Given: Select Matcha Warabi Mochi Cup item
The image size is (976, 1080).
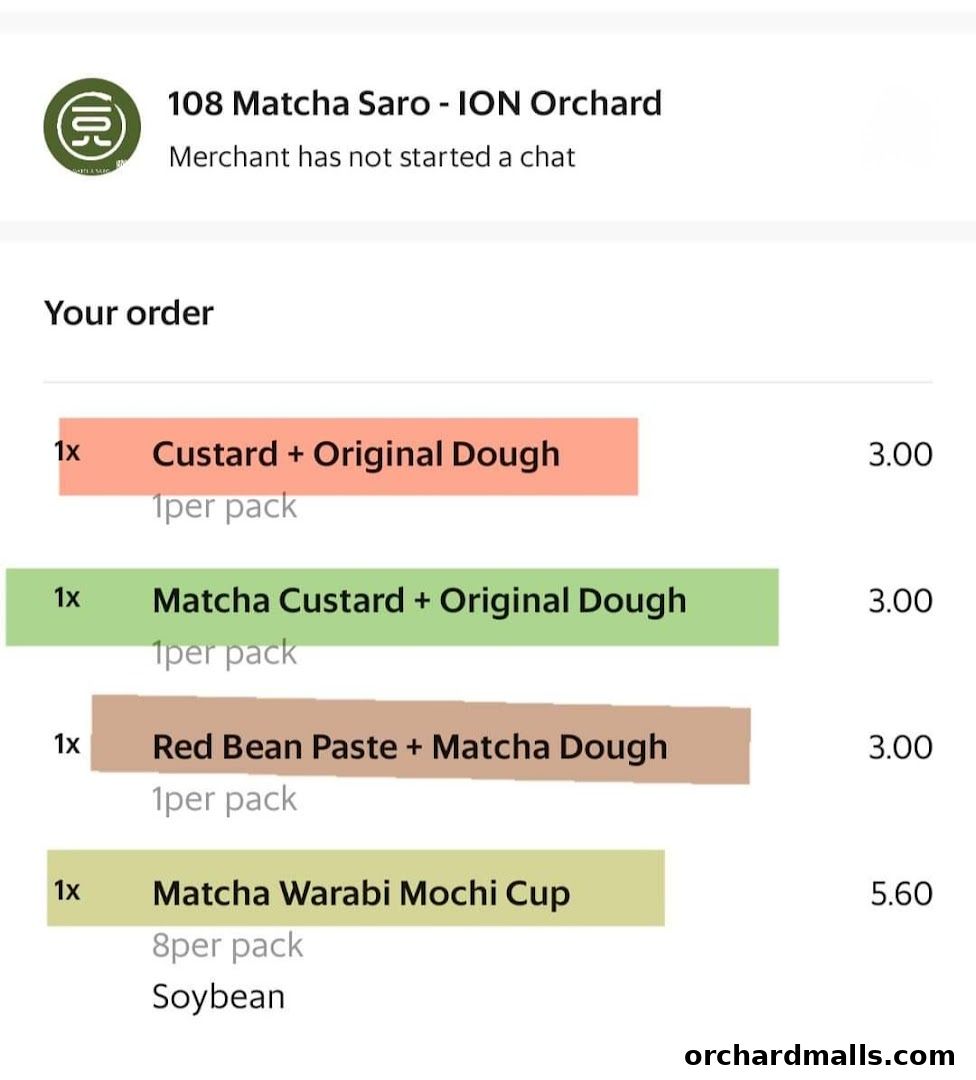Looking at the screenshot, I should 361,892.
